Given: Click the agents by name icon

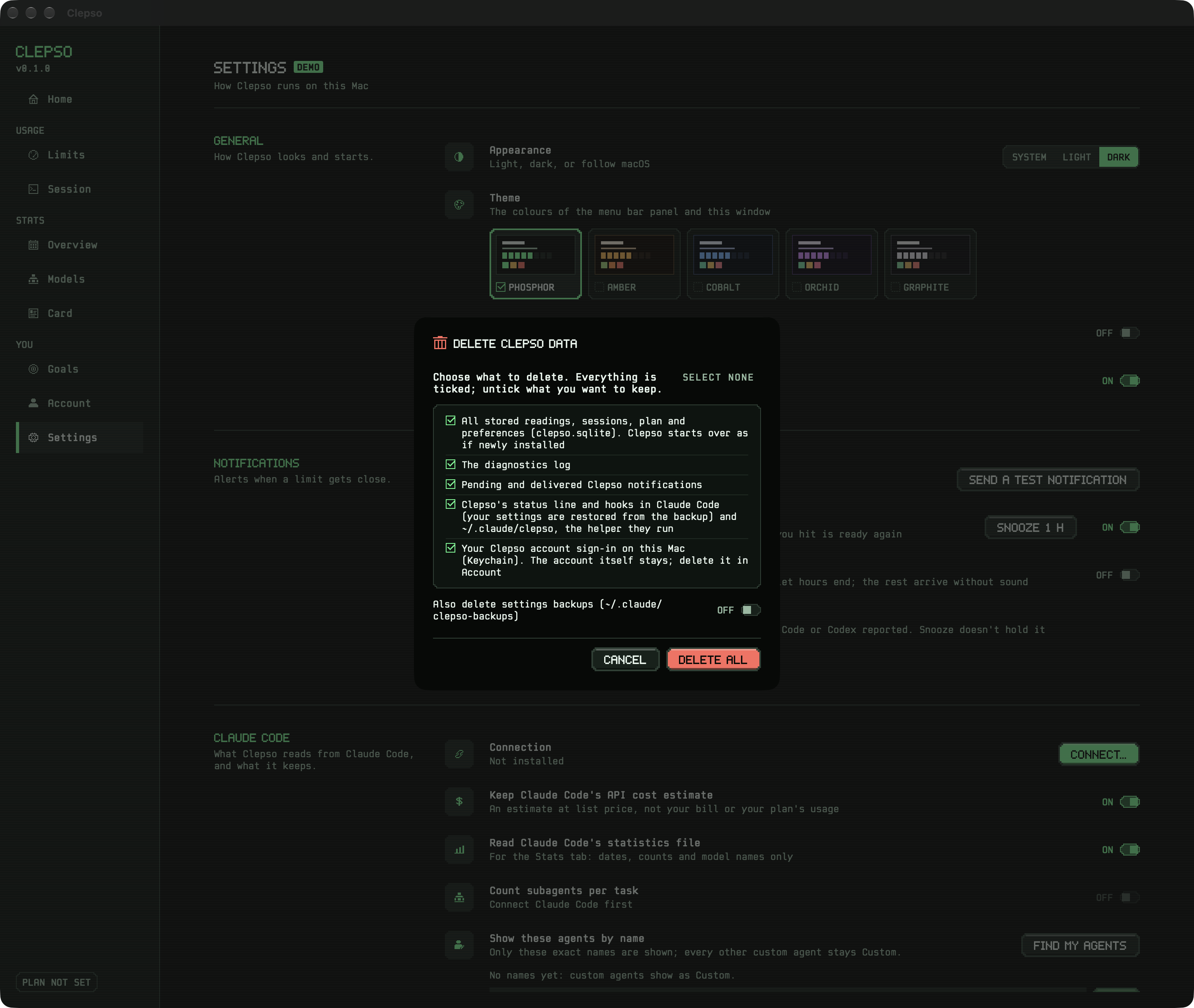Looking at the screenshot, I should 459,945.
